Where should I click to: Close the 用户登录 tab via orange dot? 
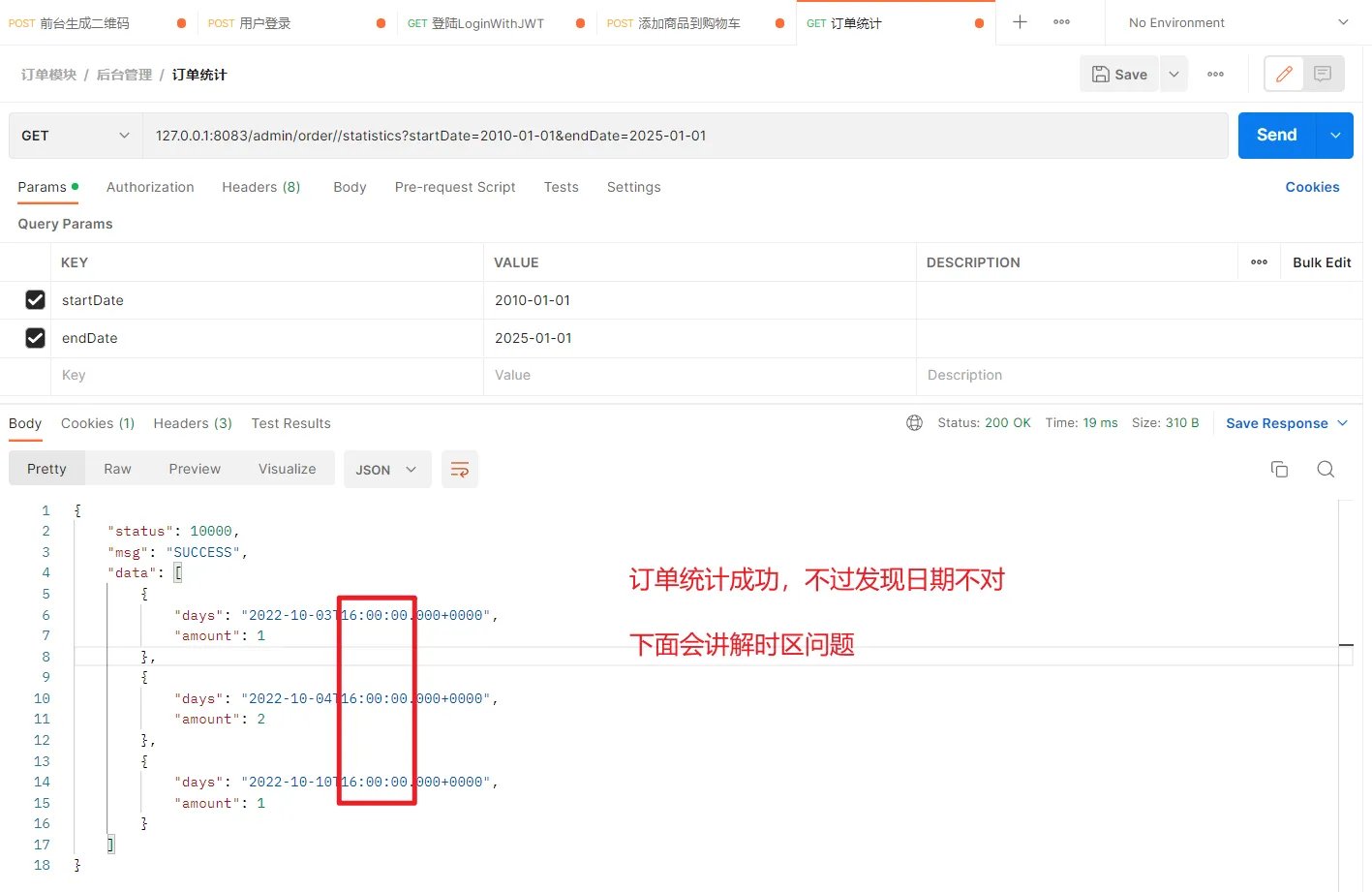(x=381, y=23)
